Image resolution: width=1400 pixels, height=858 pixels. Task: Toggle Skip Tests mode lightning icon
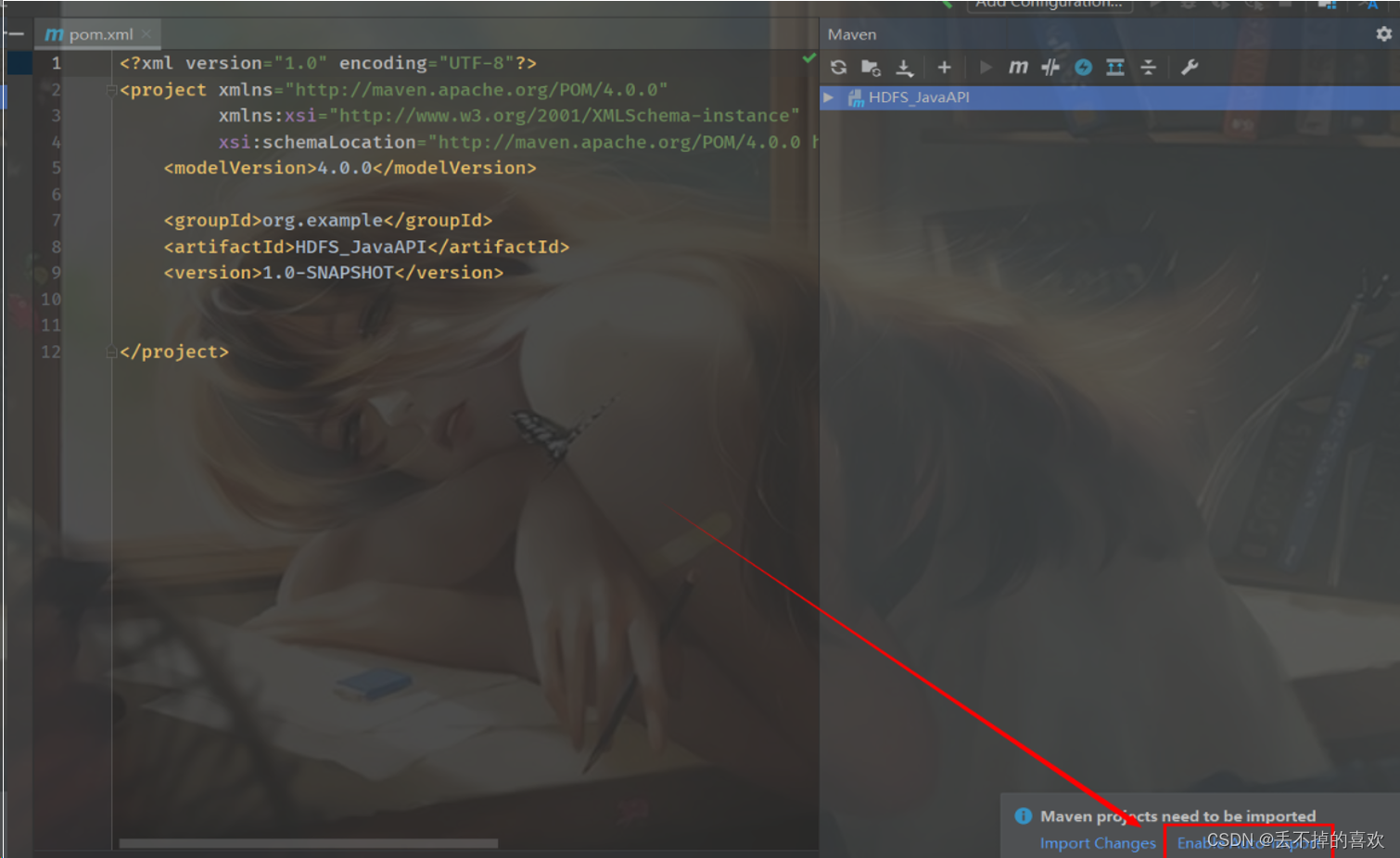[x=1083, y=67]
